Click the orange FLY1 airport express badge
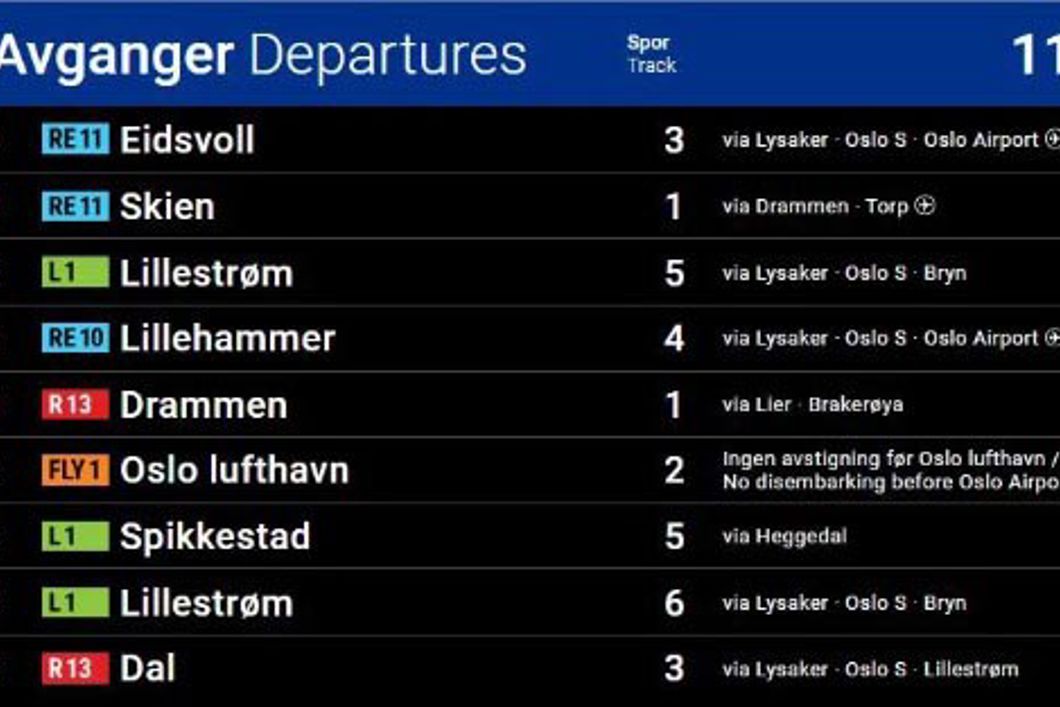 click(75, 470)
